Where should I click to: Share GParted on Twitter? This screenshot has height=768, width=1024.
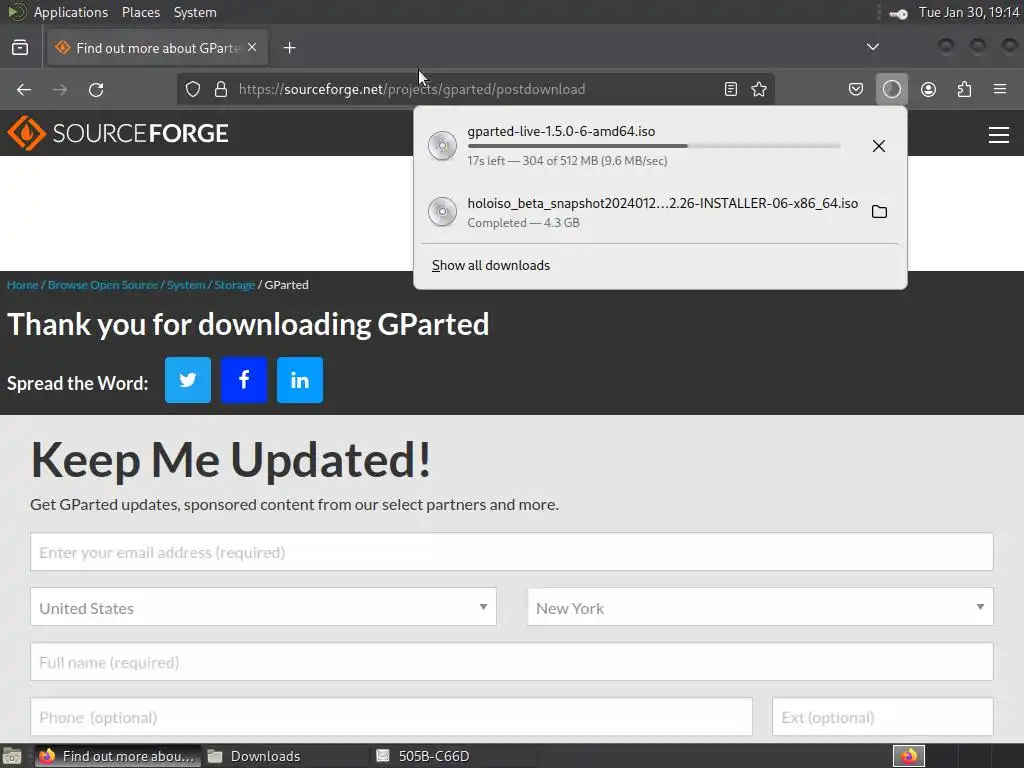coord(188,380)
